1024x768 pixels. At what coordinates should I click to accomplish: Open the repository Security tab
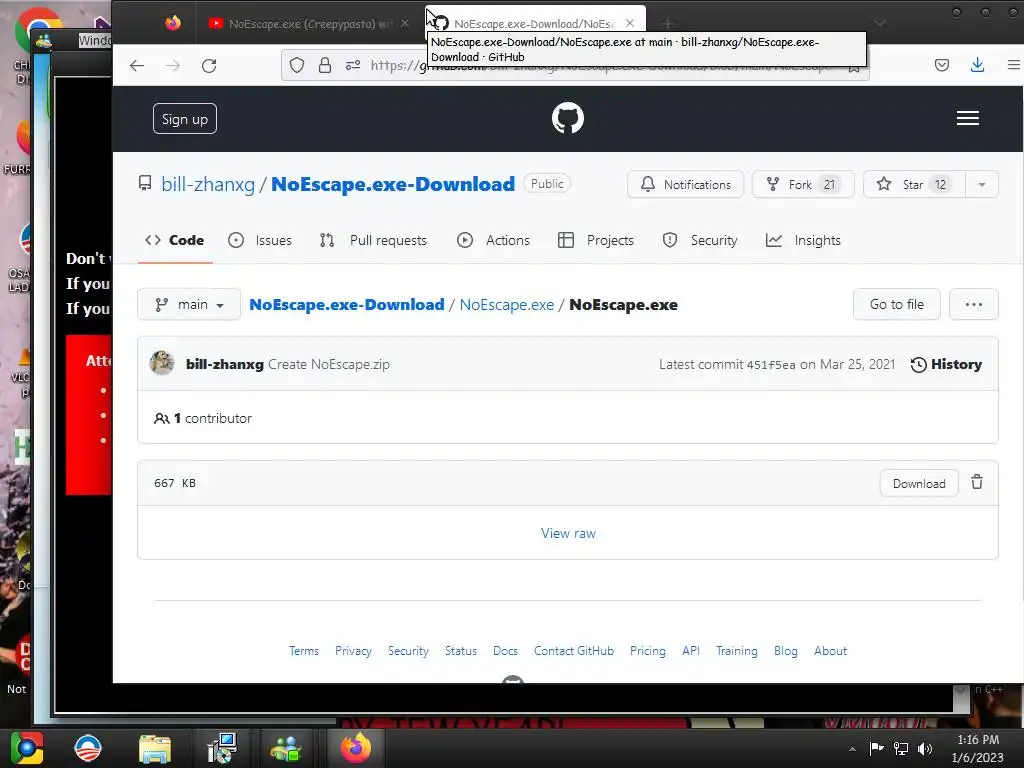pos(699,240)
